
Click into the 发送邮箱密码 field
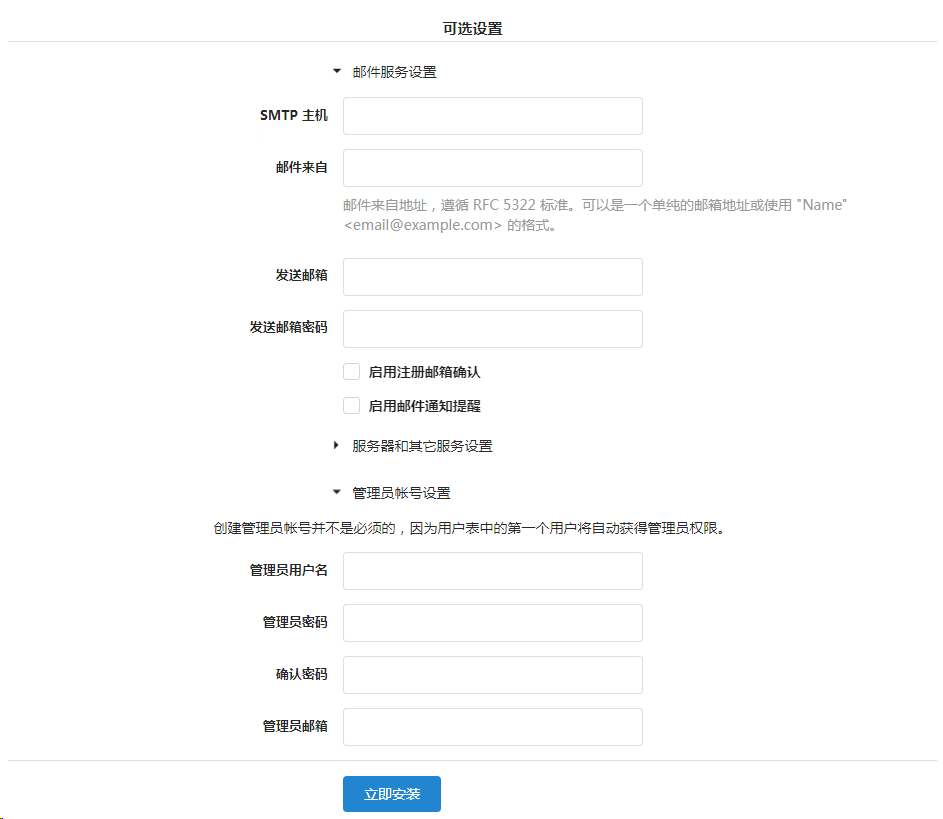click(492, 329)
